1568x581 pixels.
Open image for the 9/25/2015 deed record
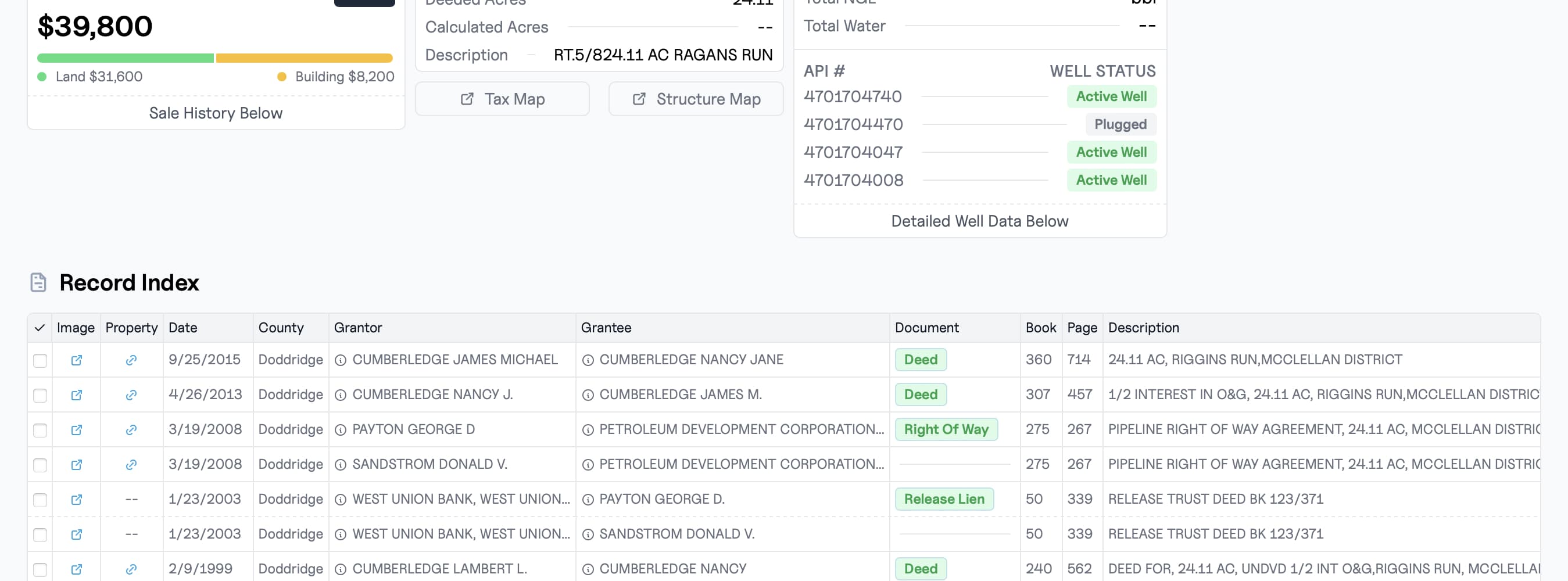[76, 360]
